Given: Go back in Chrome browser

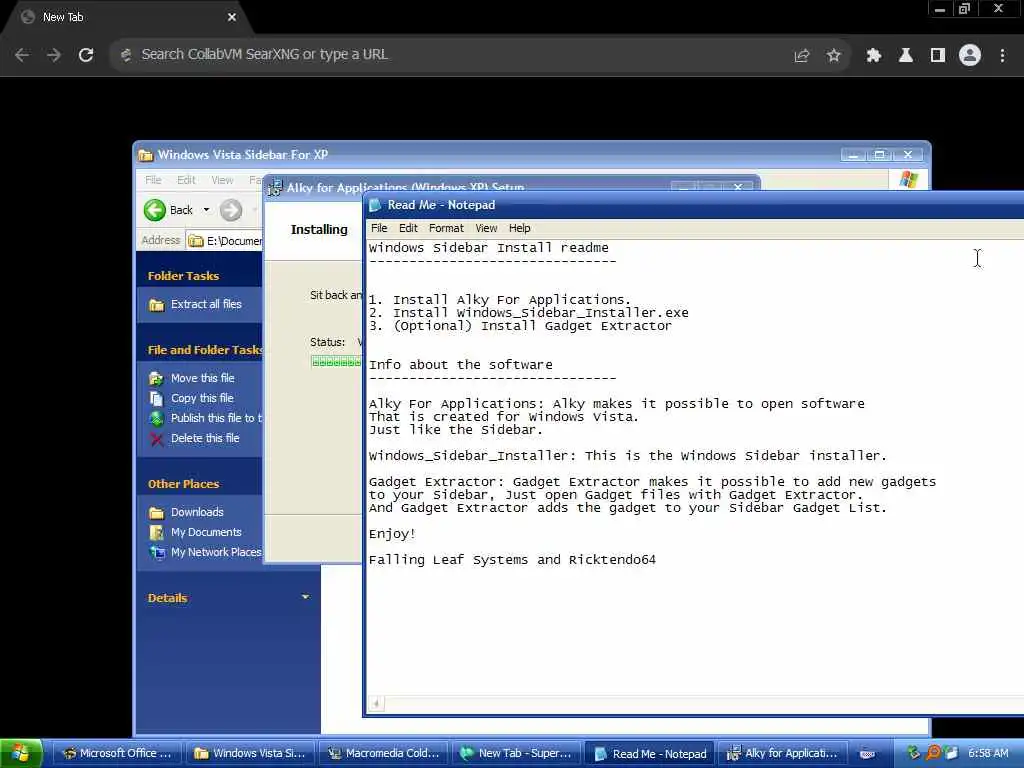Looking at the screenshot, I should coord(22,55).
